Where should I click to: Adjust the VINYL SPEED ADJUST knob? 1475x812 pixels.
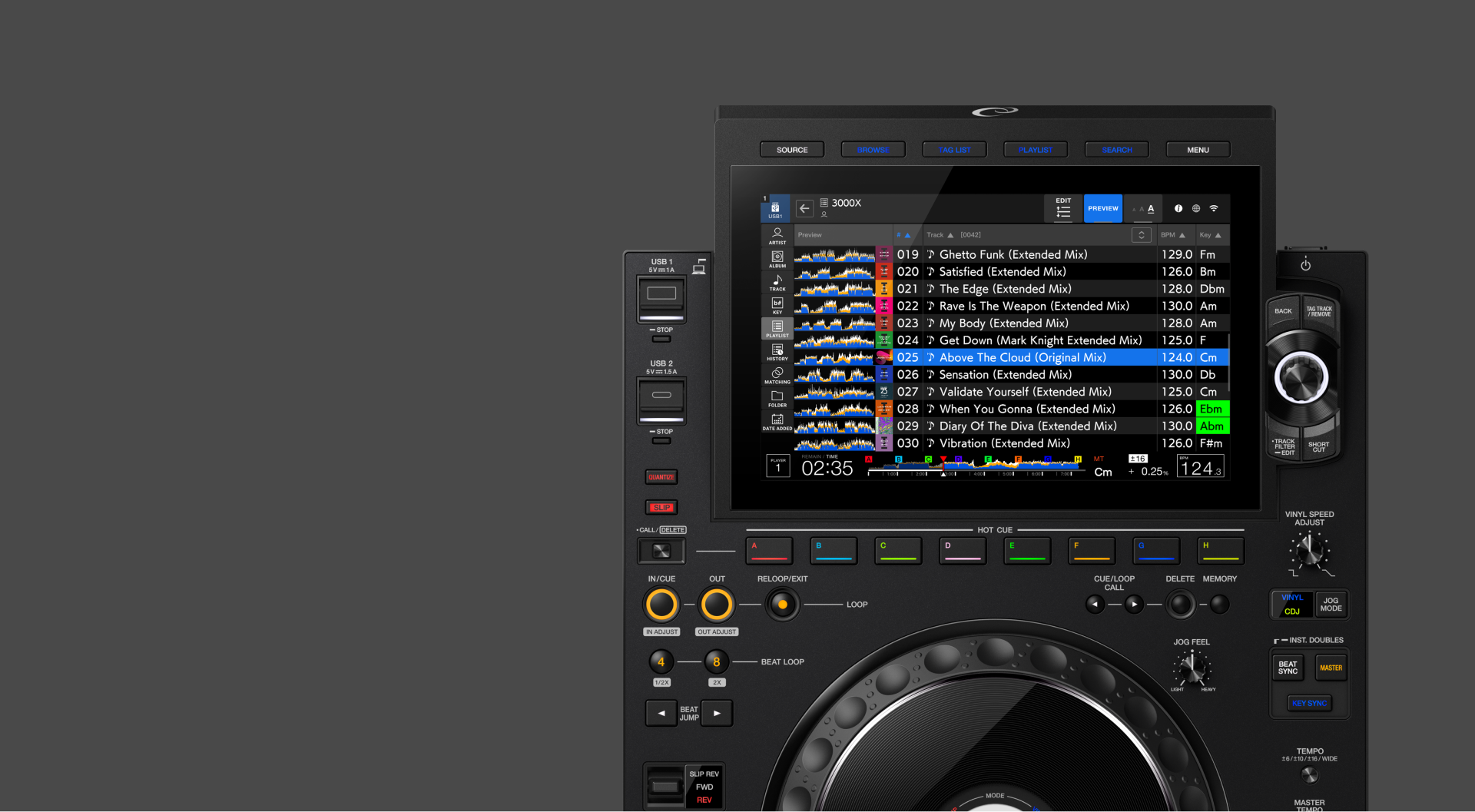[x=1309, y=550]
